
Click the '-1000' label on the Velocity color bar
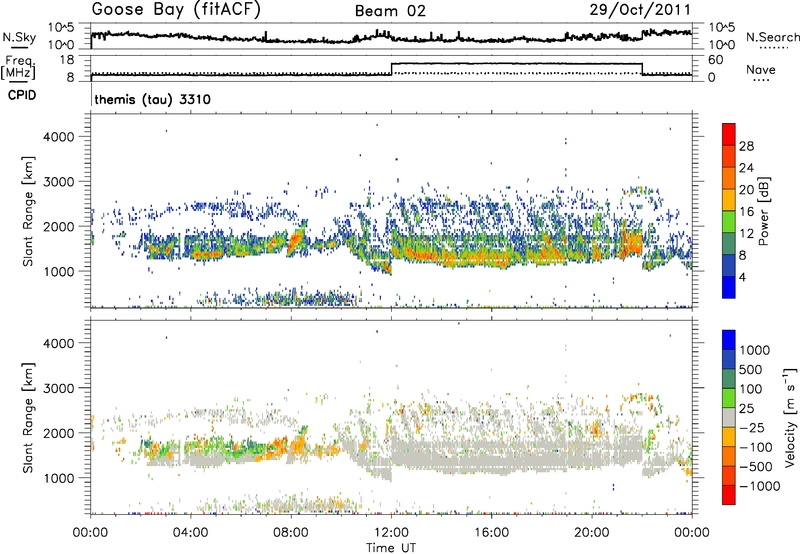click(x=759, y=486)
